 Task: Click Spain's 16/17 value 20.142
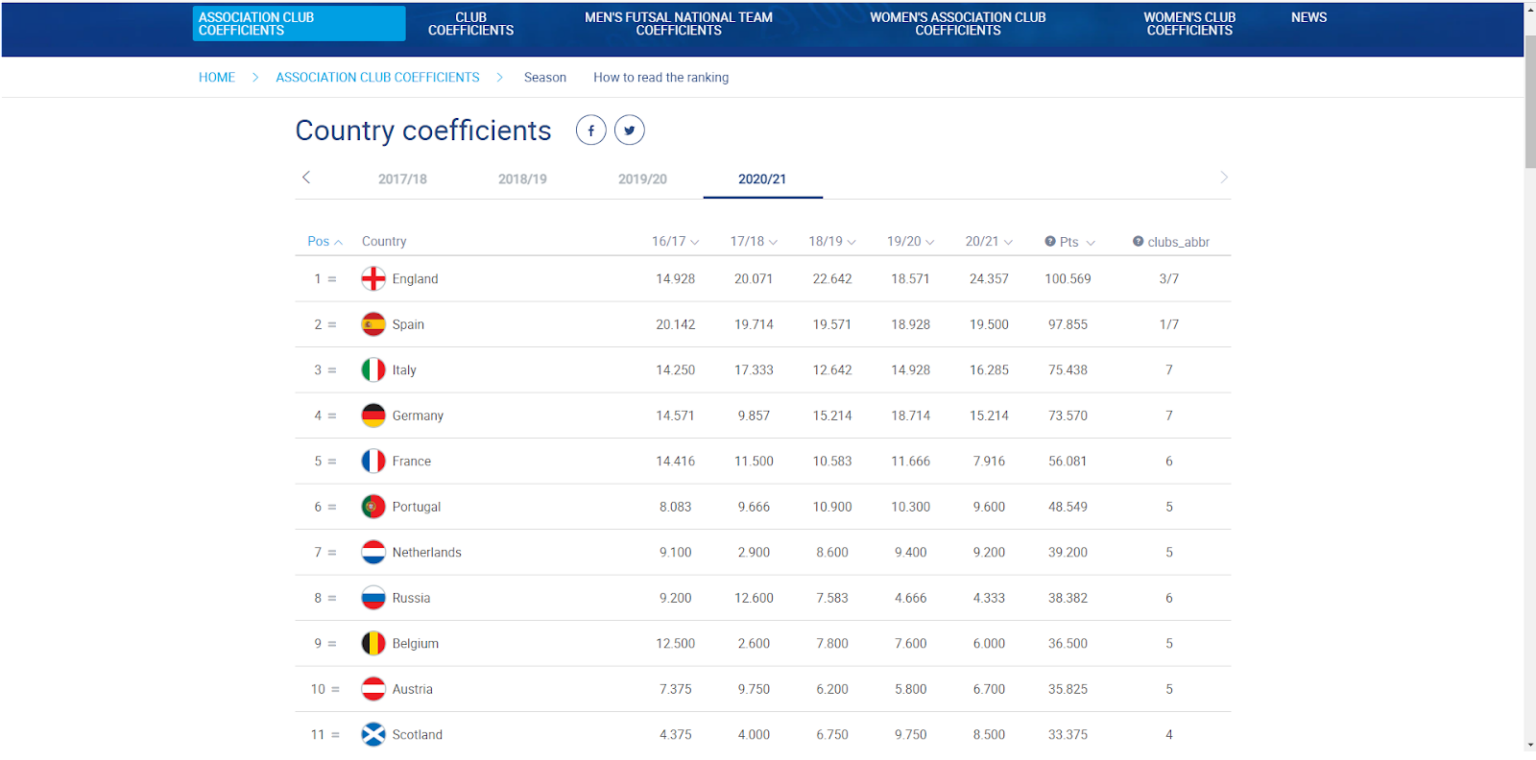pyautogui.click(x=675, y=324)
